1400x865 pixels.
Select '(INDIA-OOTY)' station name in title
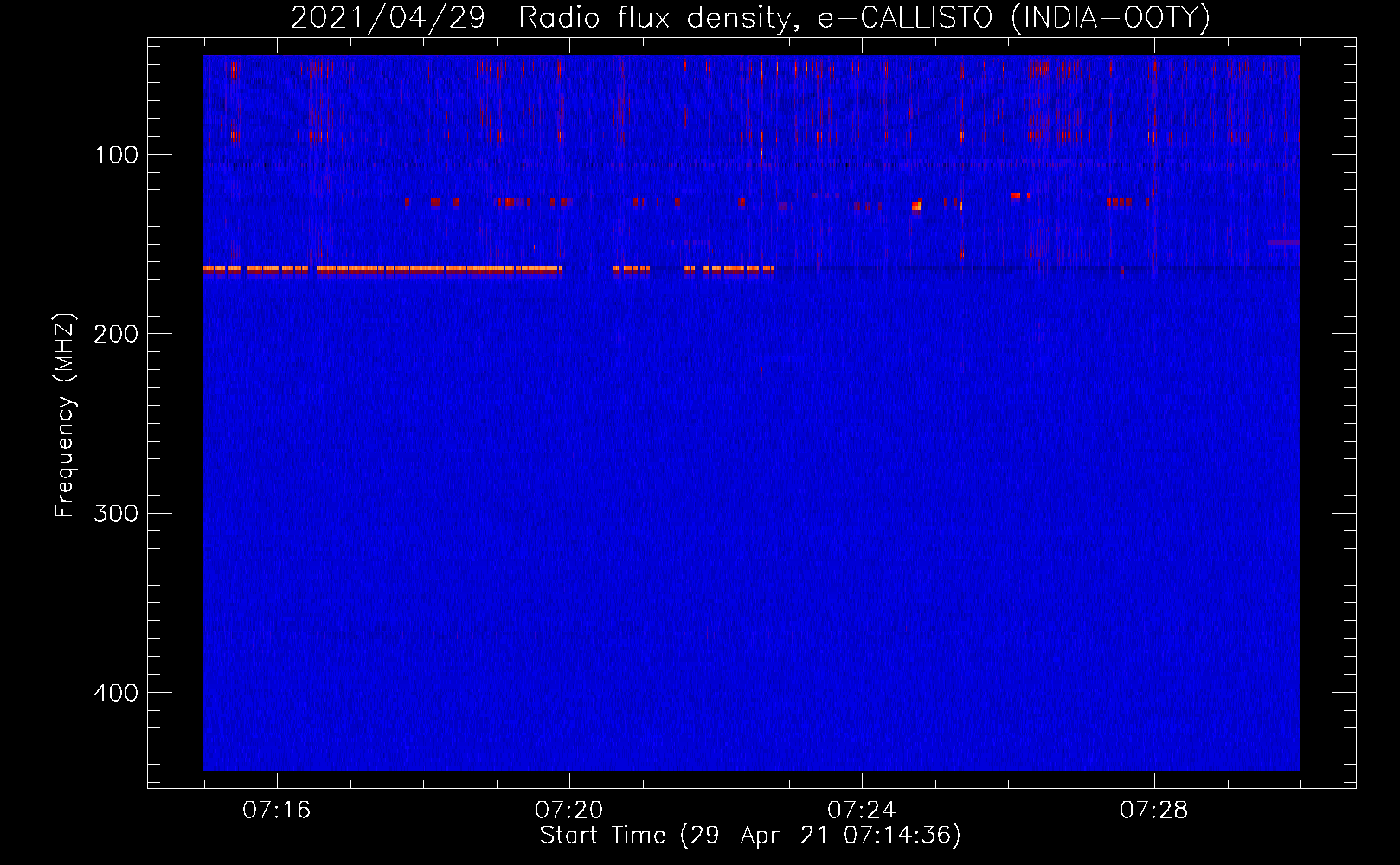click(x=1110, y=18)
